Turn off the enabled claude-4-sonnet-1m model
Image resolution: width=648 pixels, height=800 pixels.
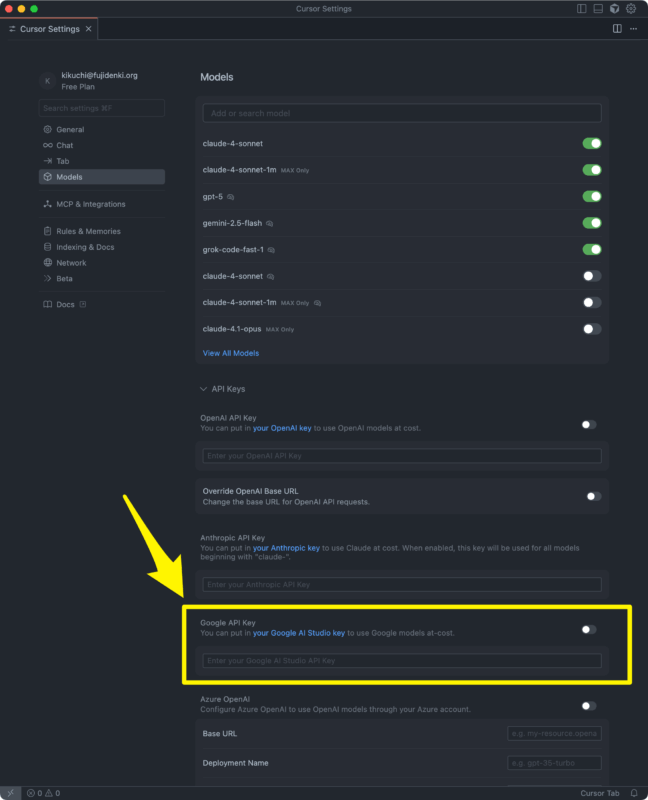coord(592,170)
